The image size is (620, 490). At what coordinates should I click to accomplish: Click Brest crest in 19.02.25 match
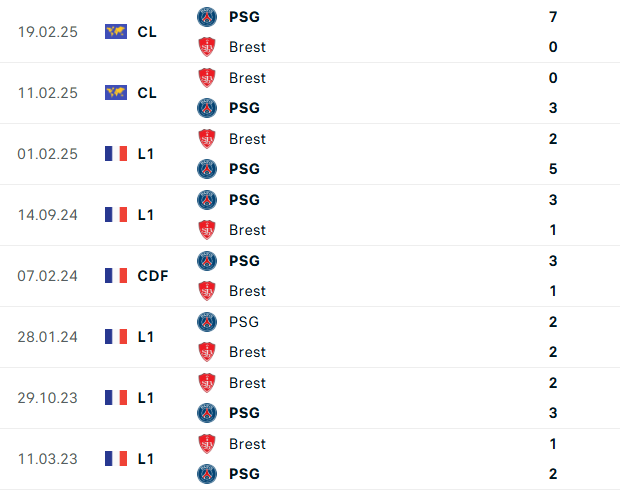coord(207,46)
